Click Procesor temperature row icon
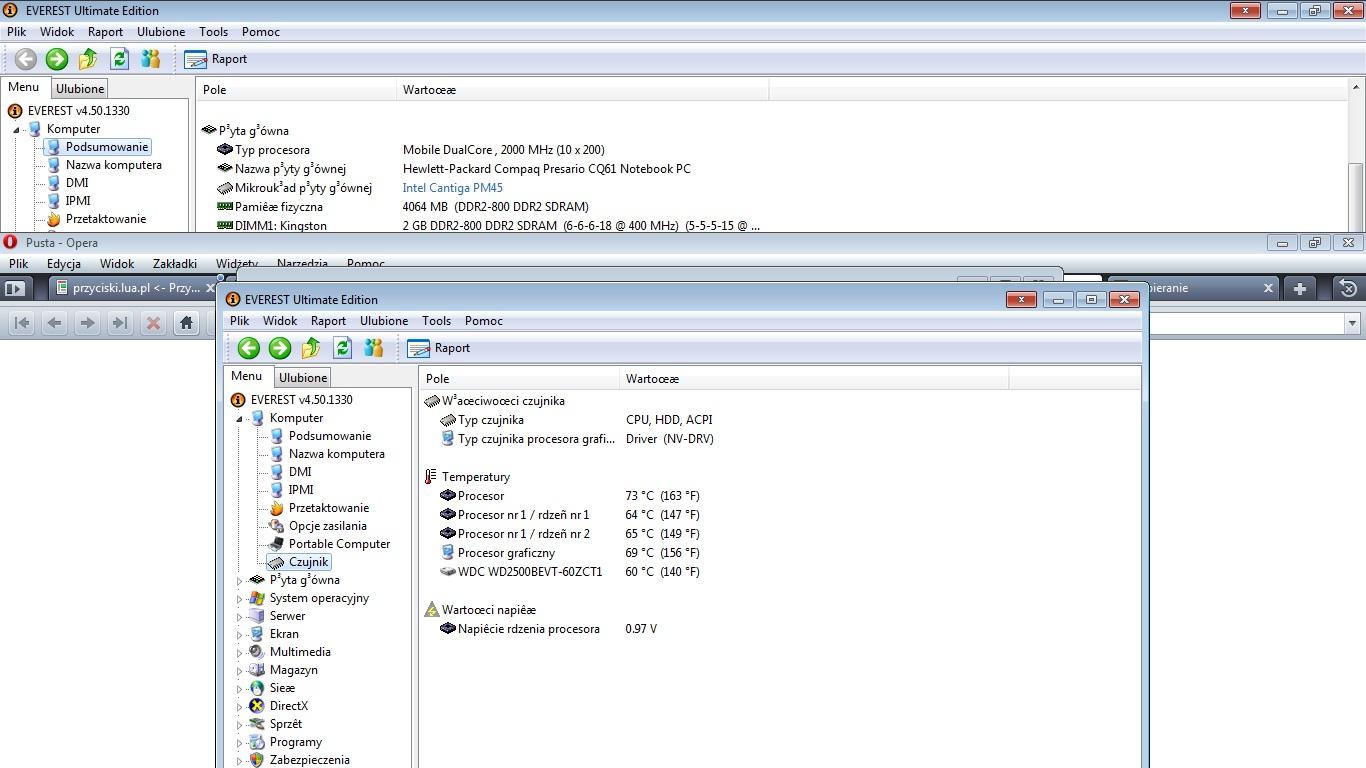This screenshot has height=768, width=1366. tap(448, 496)
